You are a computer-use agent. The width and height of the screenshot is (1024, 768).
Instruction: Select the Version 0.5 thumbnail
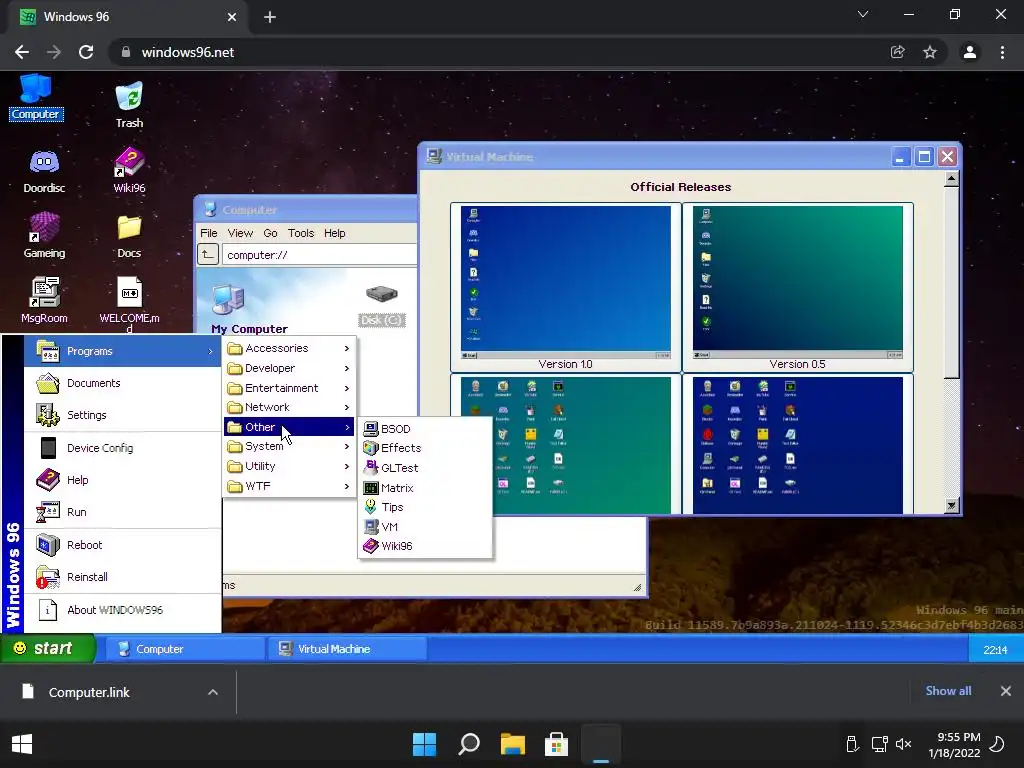click(797, 287)
